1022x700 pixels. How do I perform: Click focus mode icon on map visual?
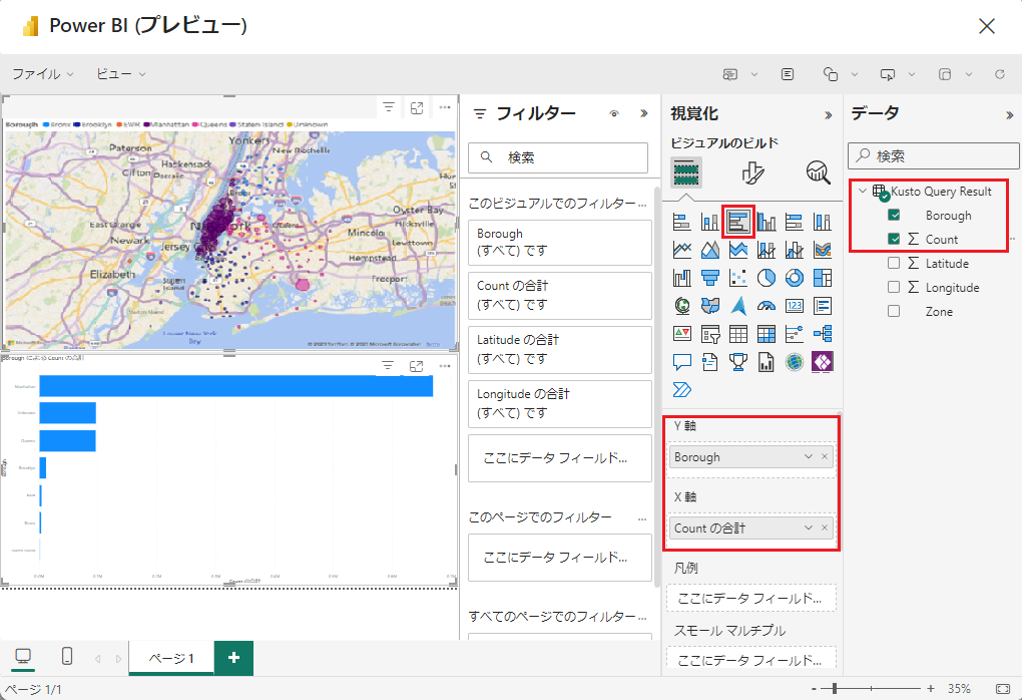417,107
